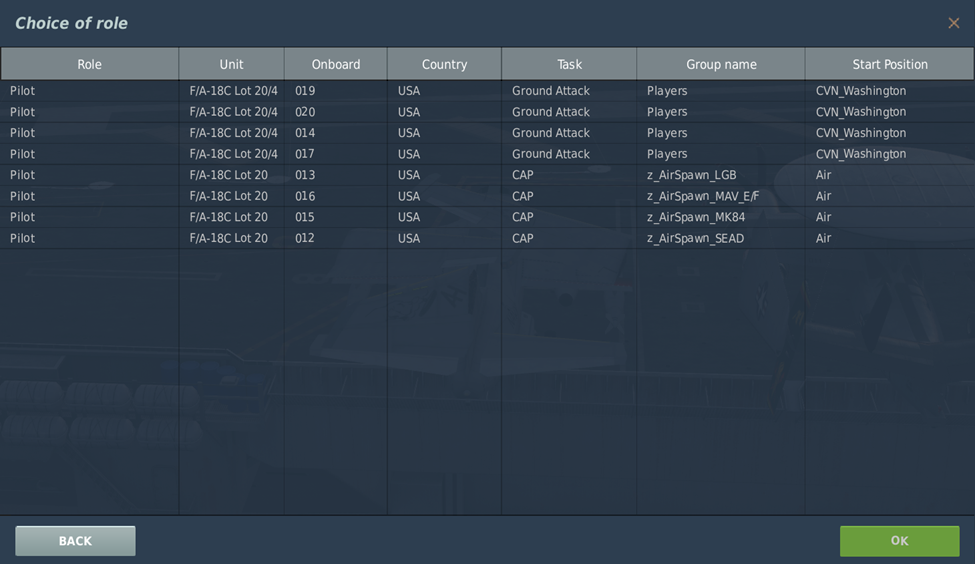Click onboard number 014
Viewport: 975px width, 564px height.
(x=305, y=133)
